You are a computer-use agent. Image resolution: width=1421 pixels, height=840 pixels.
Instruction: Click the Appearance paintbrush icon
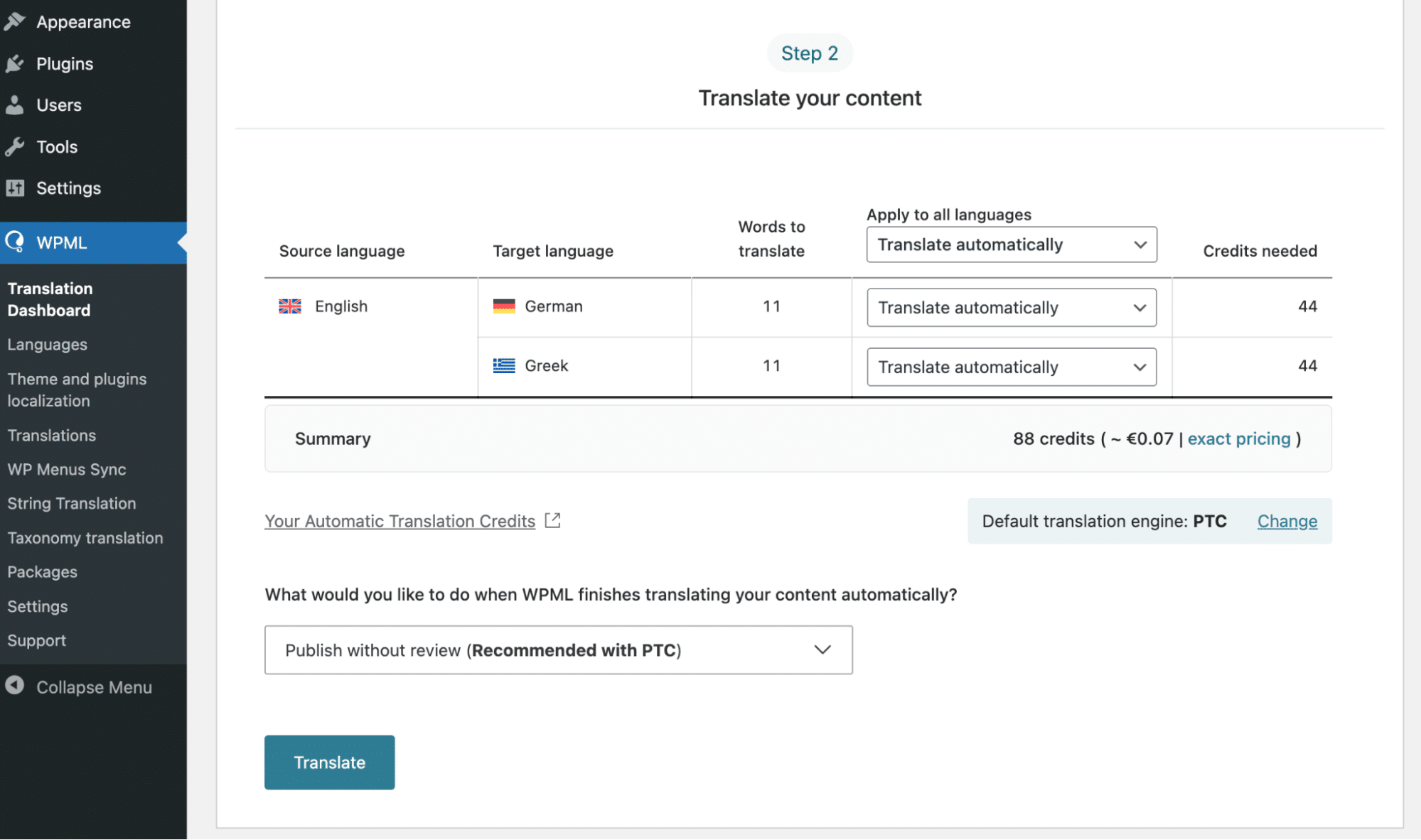pos(14,22)
